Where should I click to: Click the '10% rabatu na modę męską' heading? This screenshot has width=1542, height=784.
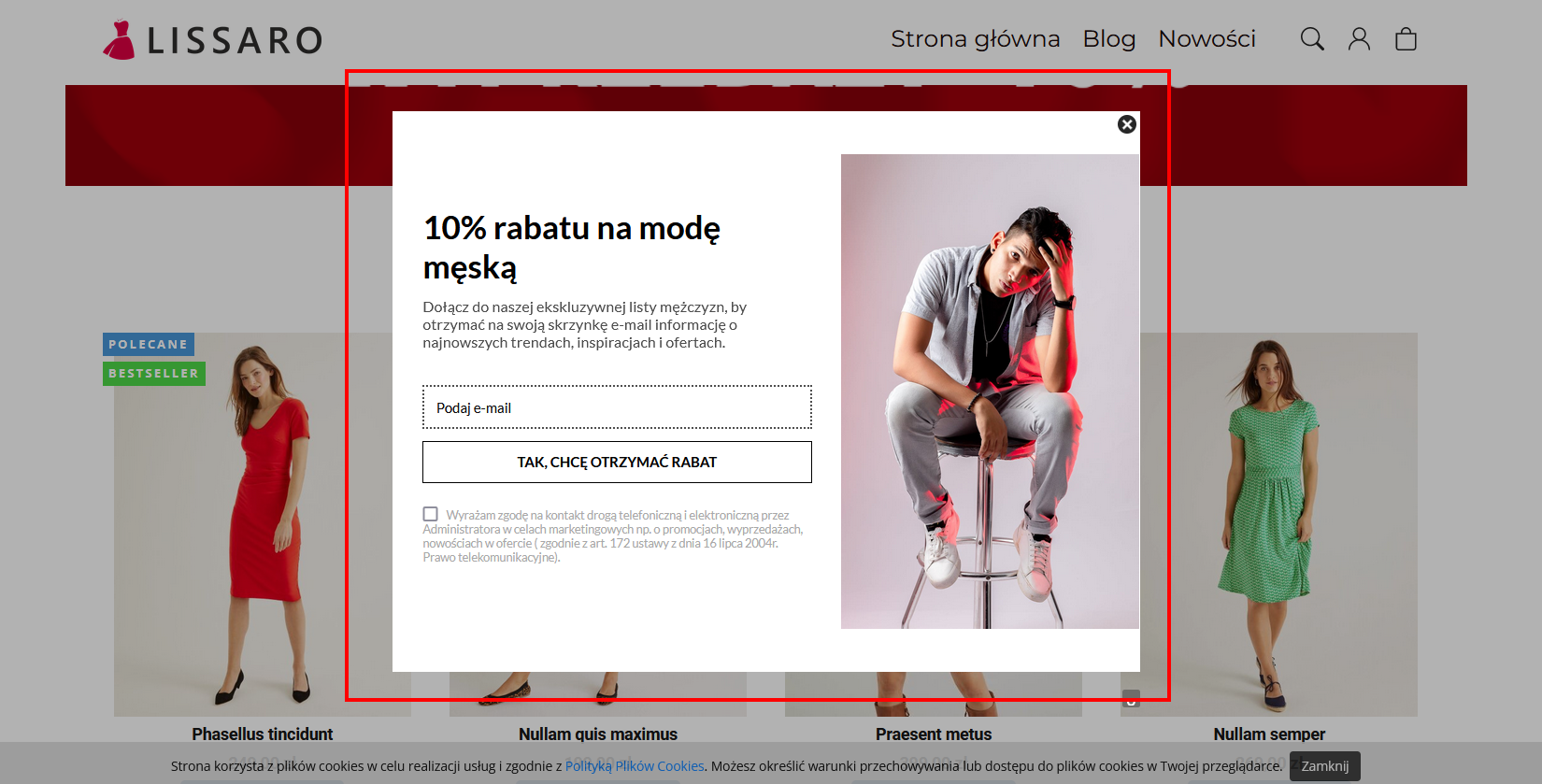pyautogui.click(x=572, y=248)
